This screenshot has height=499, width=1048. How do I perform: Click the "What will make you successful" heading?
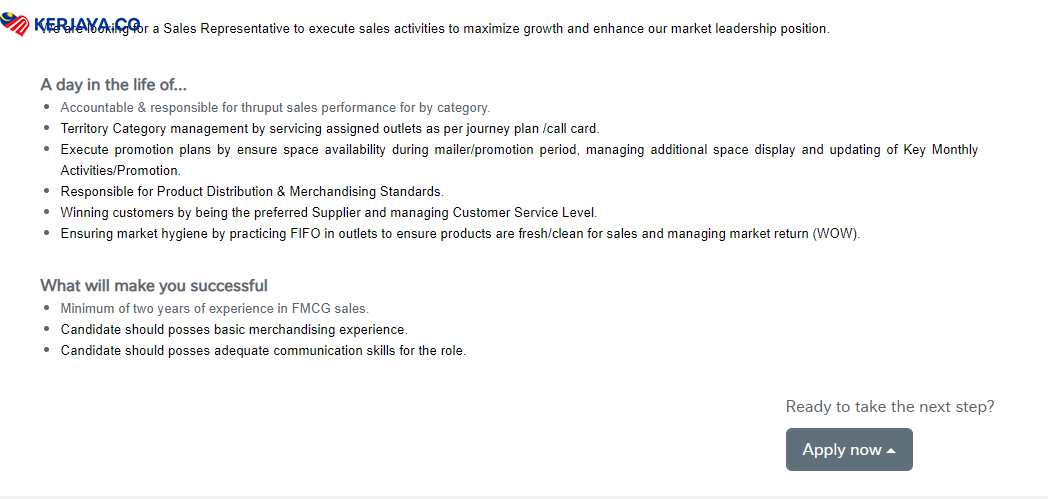(x=154, y=286)
